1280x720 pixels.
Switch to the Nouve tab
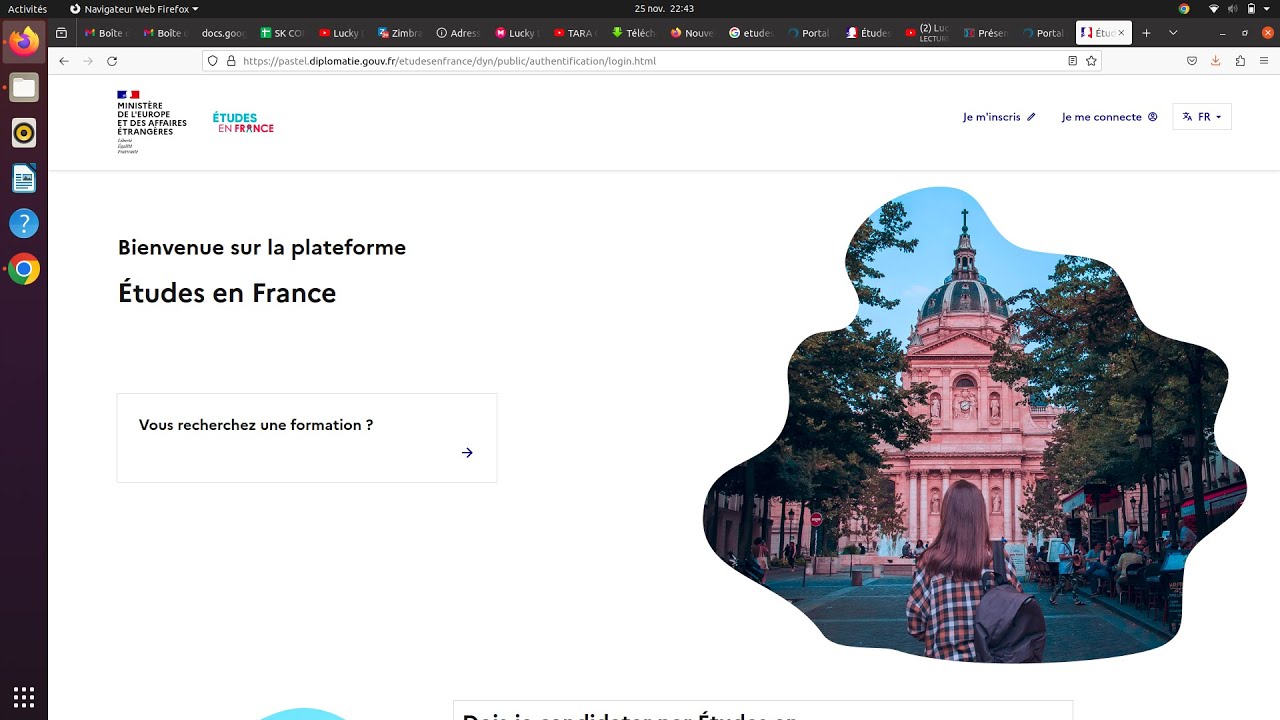tap(692, 33)
